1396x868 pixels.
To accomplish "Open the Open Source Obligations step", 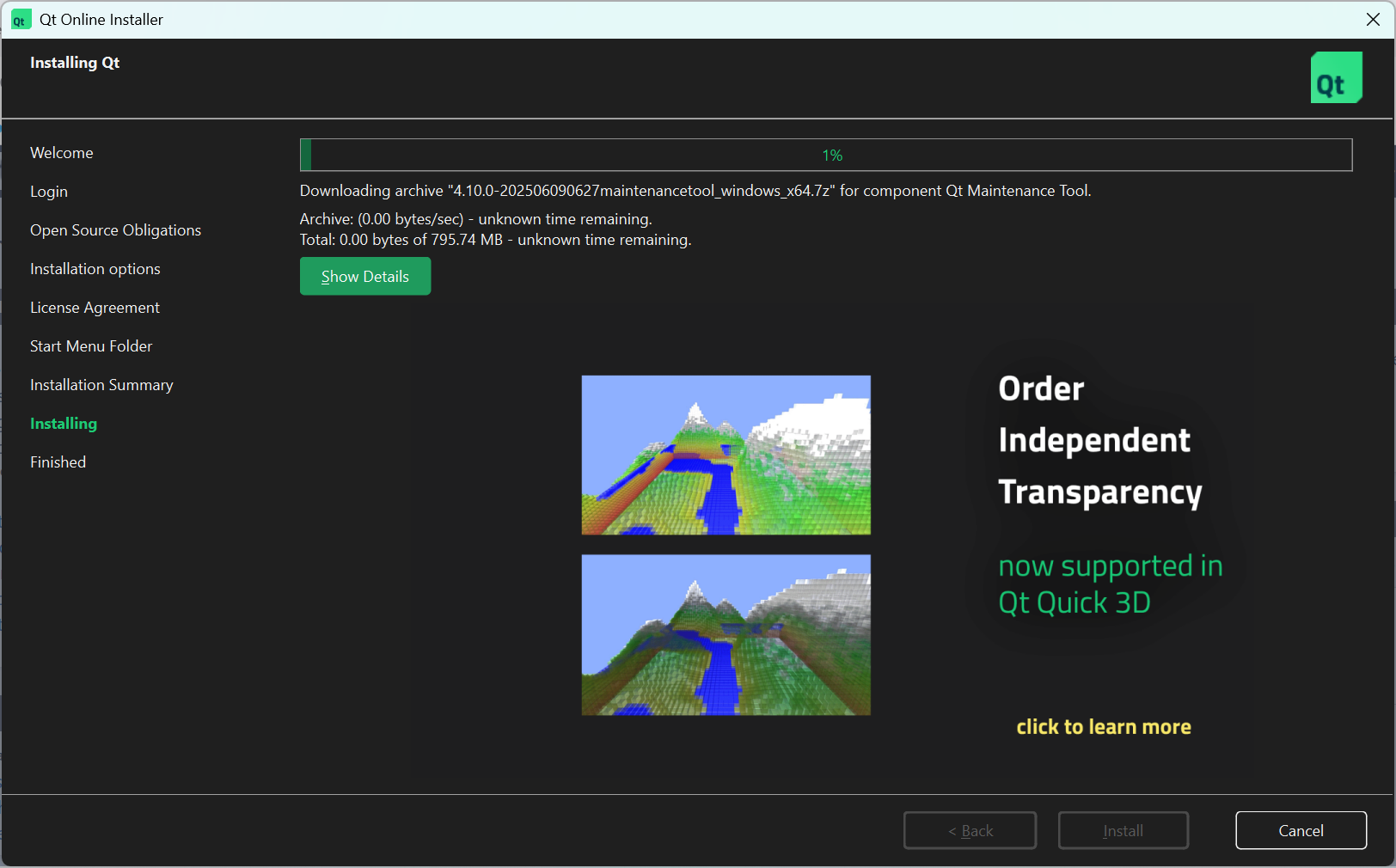I will point(115,230).
